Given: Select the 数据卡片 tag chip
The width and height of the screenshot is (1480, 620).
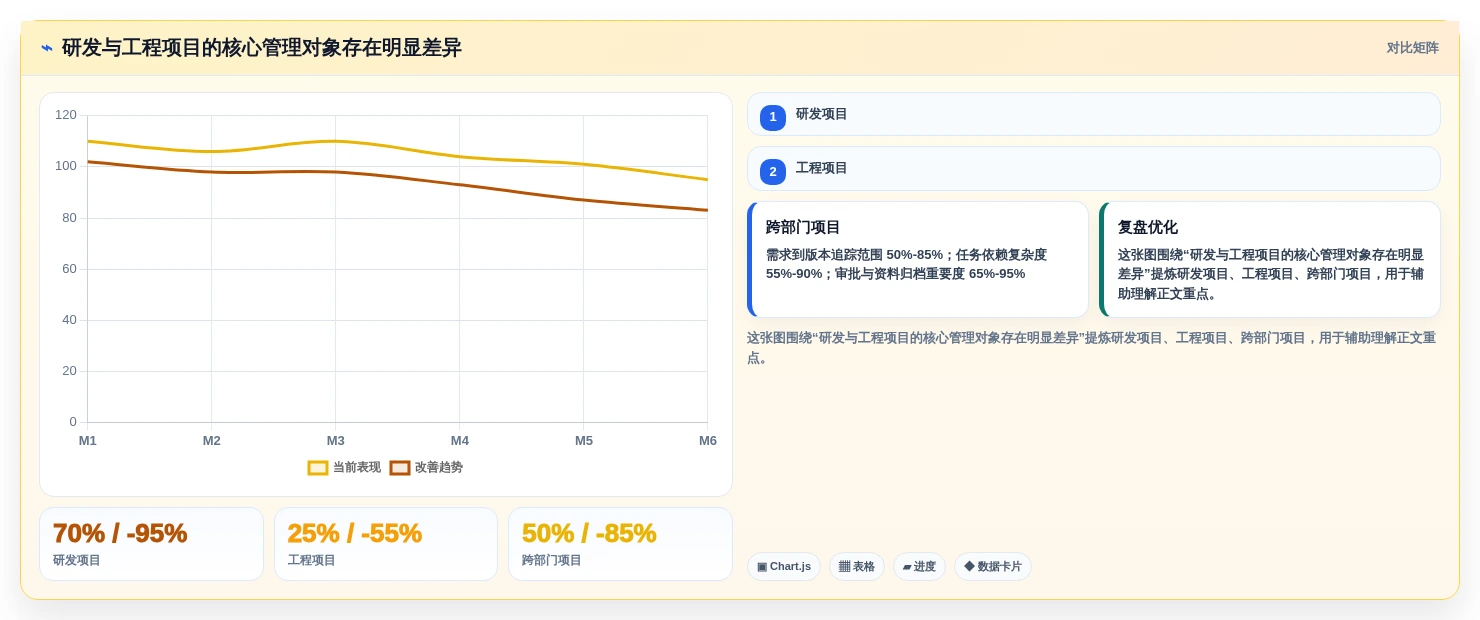Looking at the screenshot, I should [993, 567].
